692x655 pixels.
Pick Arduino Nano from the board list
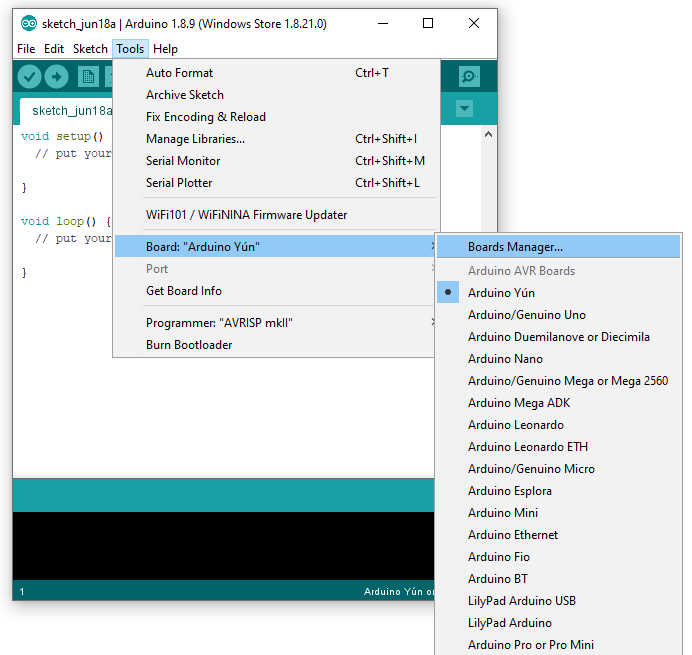[505, 359]
